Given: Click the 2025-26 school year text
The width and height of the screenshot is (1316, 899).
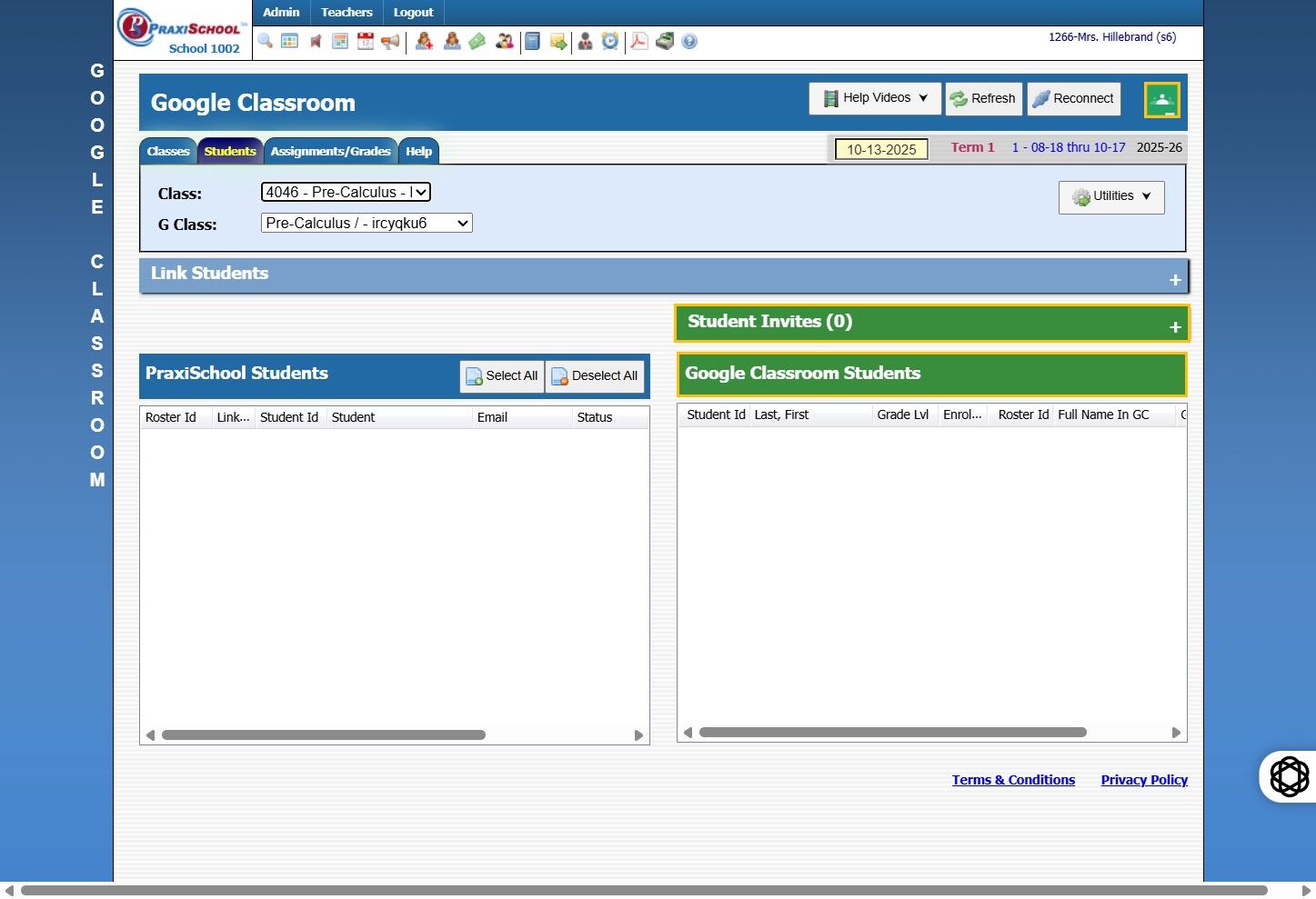Looking at the screenshot, I should point(1160,147).
